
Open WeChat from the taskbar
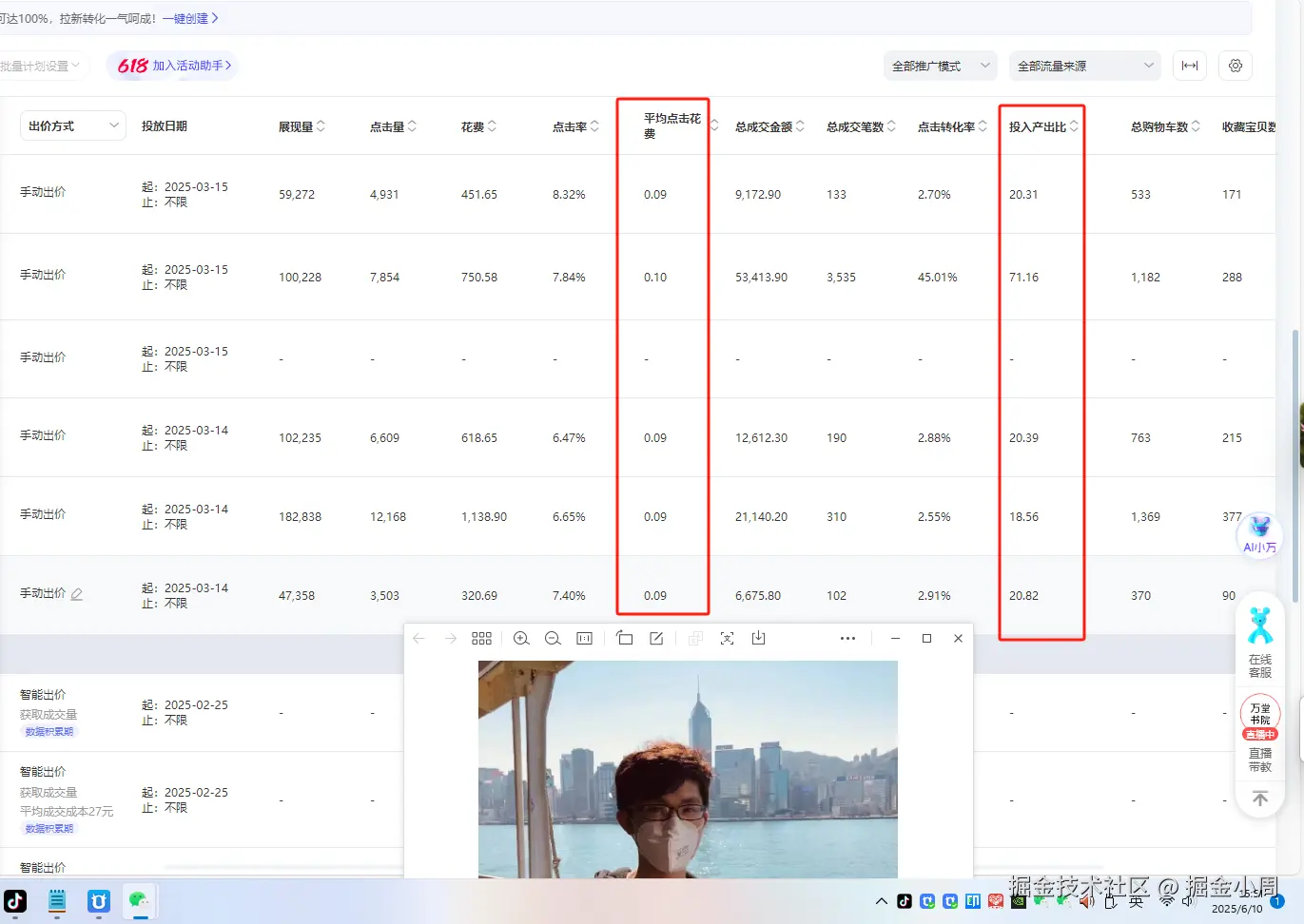pos(140,900)
